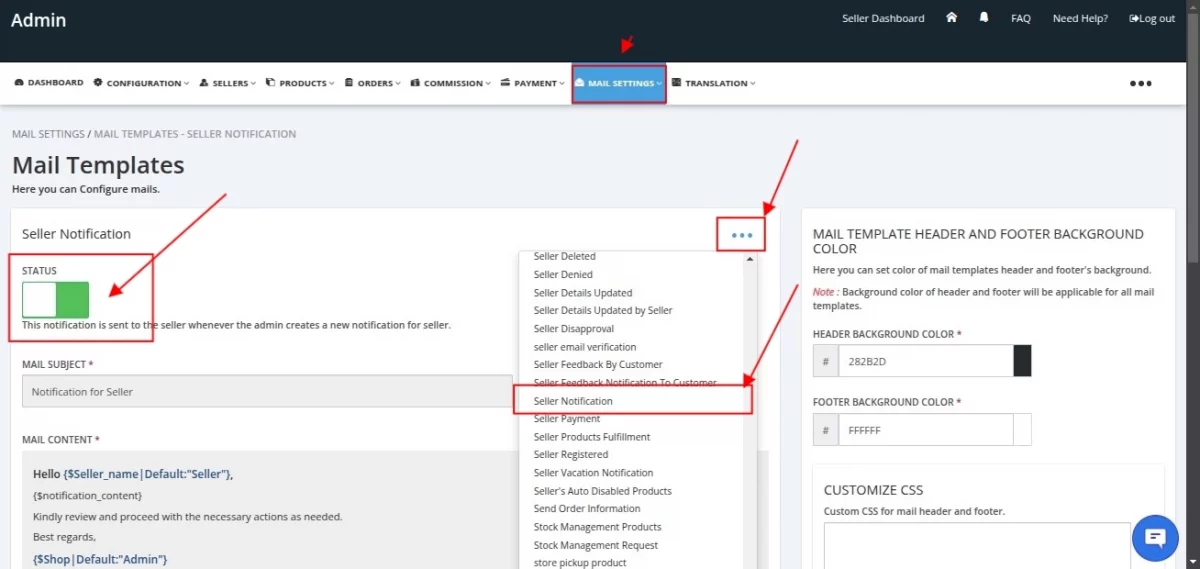Pick Seller Vacation Notification template
The width and height of the screenshot is (1200, 569).
point(593,473)
